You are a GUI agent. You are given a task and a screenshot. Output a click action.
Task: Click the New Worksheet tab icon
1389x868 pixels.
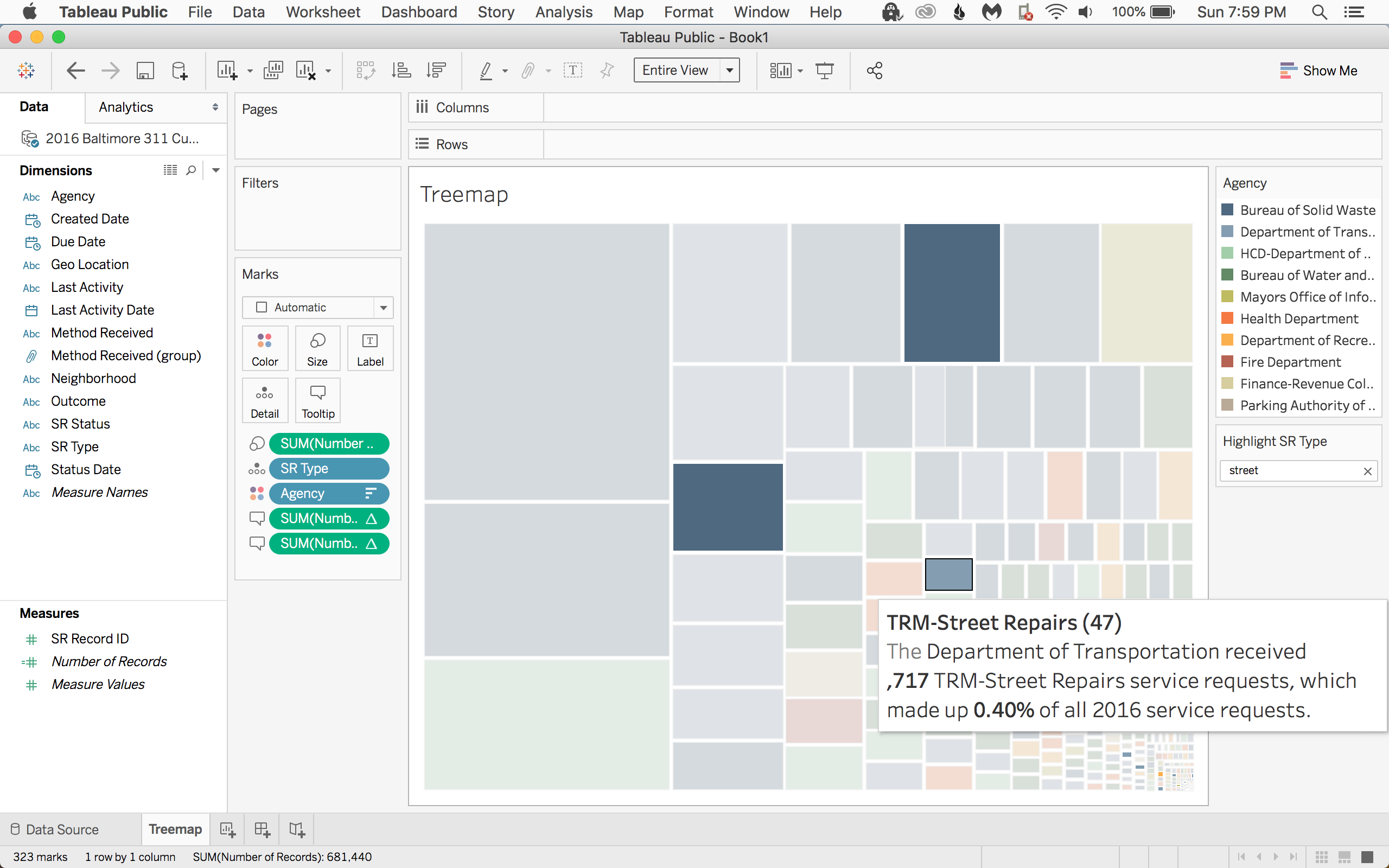click(227, 829)
